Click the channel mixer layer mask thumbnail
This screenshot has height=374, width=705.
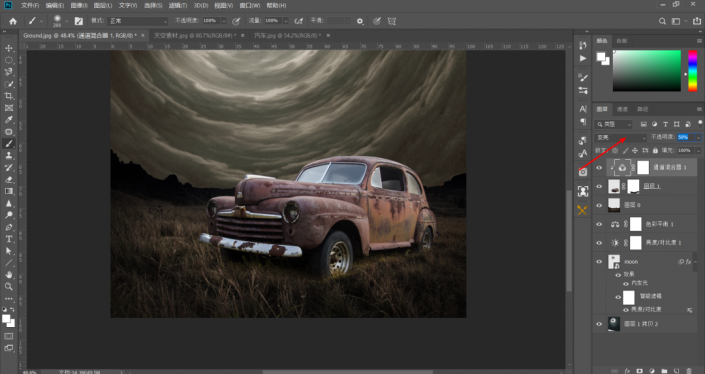tap(643, 168)
